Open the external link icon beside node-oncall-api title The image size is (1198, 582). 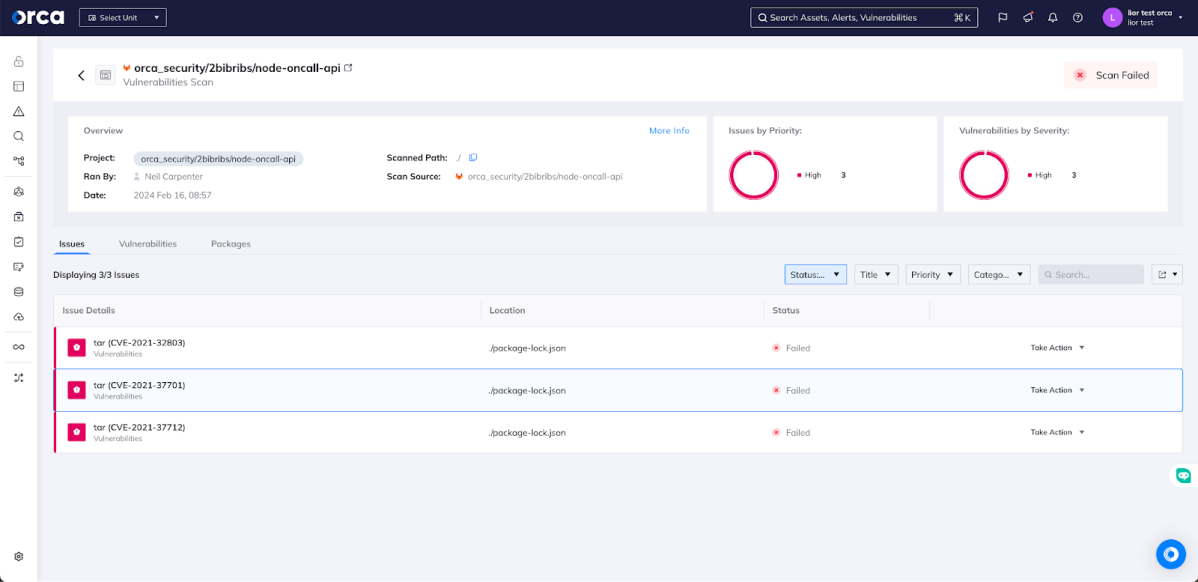[x=348, y=68]
